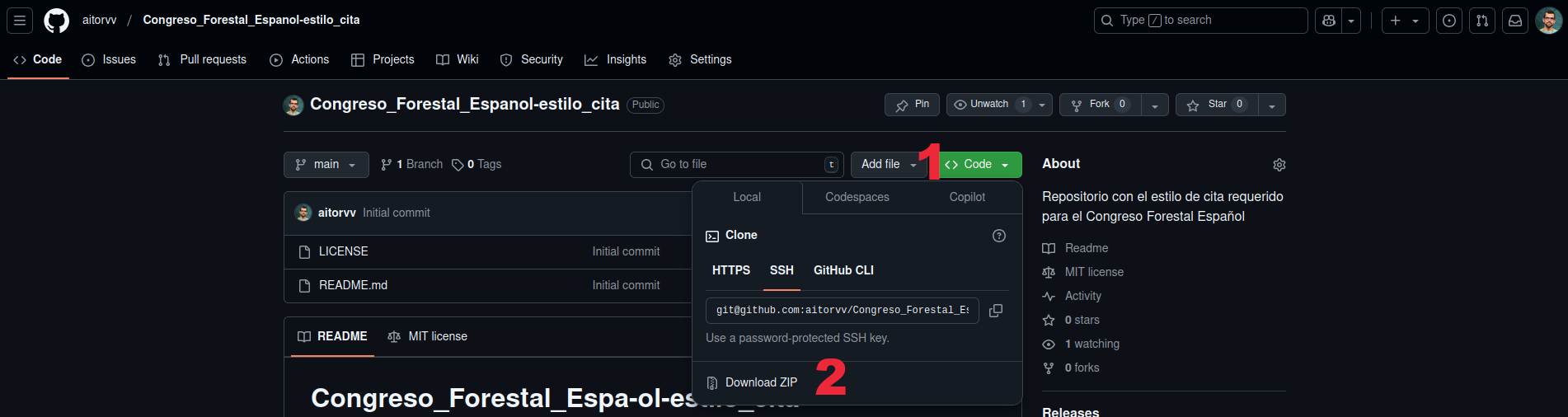Switch to the Codespaces tab
Viewport: 1568px width, 417px height.
tap(857, 198)
